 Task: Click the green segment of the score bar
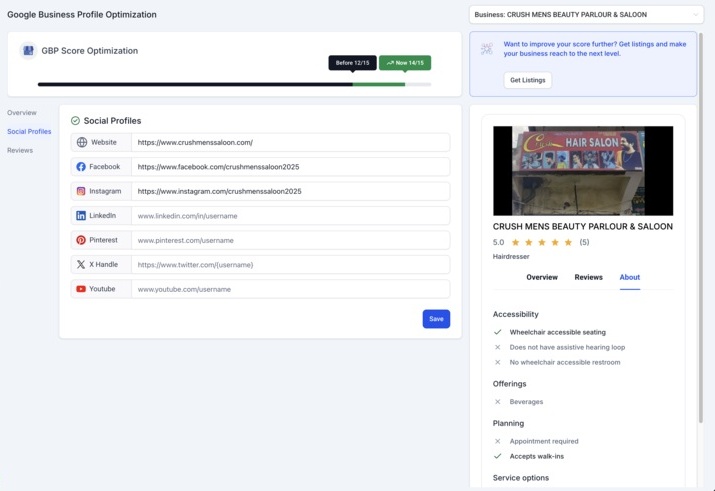point(379,84)
